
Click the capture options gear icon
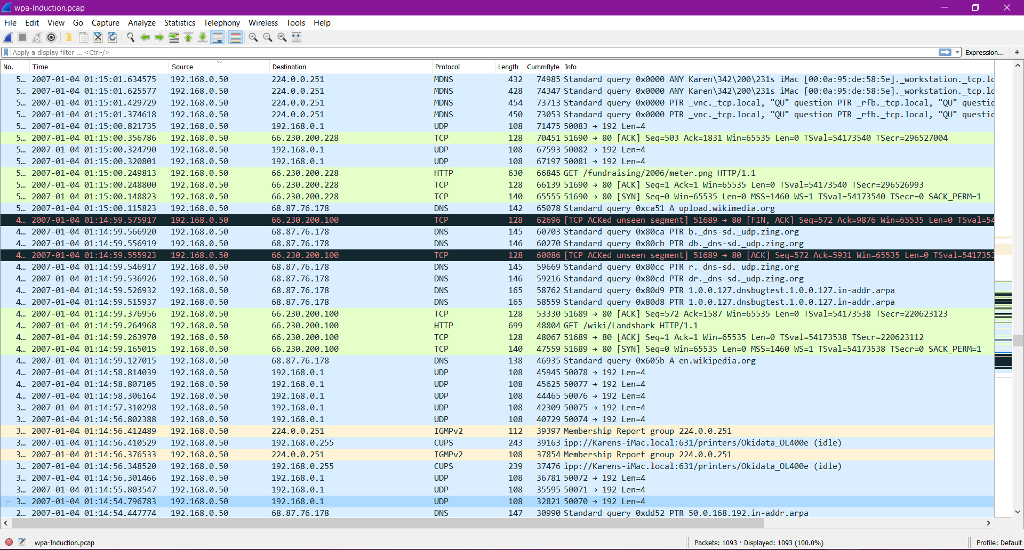click(x=51, y=37)
